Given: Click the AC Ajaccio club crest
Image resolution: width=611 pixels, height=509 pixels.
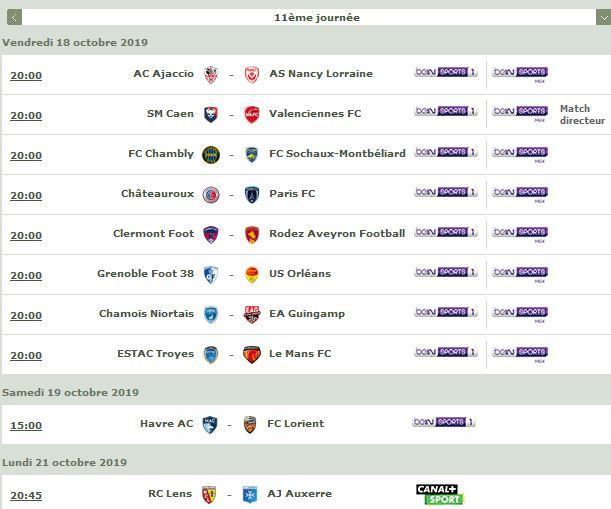Looking at the screenshot, I should point(211,74).
